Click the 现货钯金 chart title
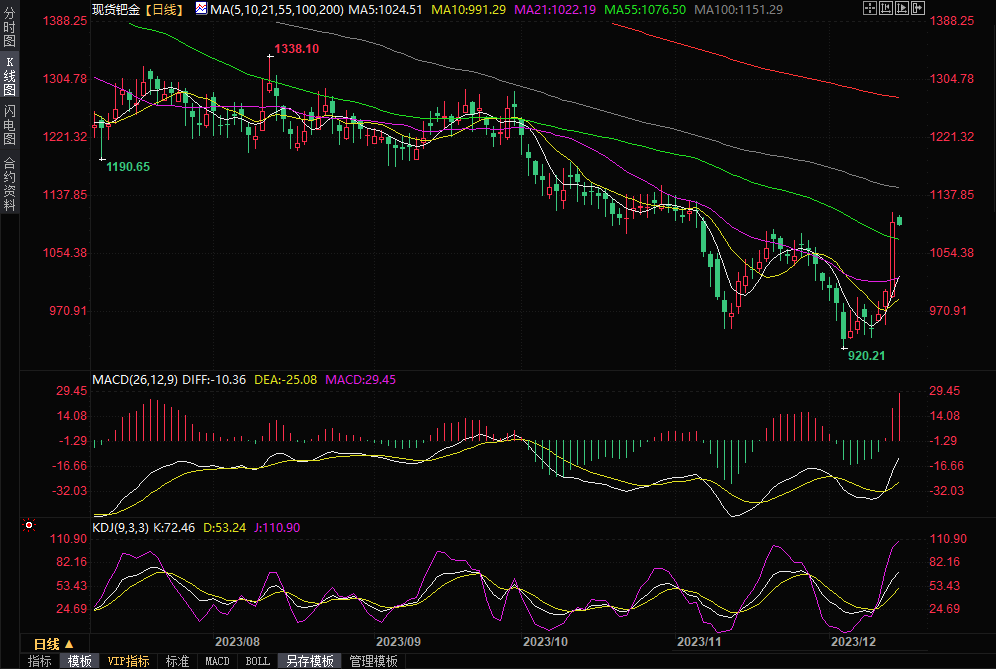 click(116, 9)
